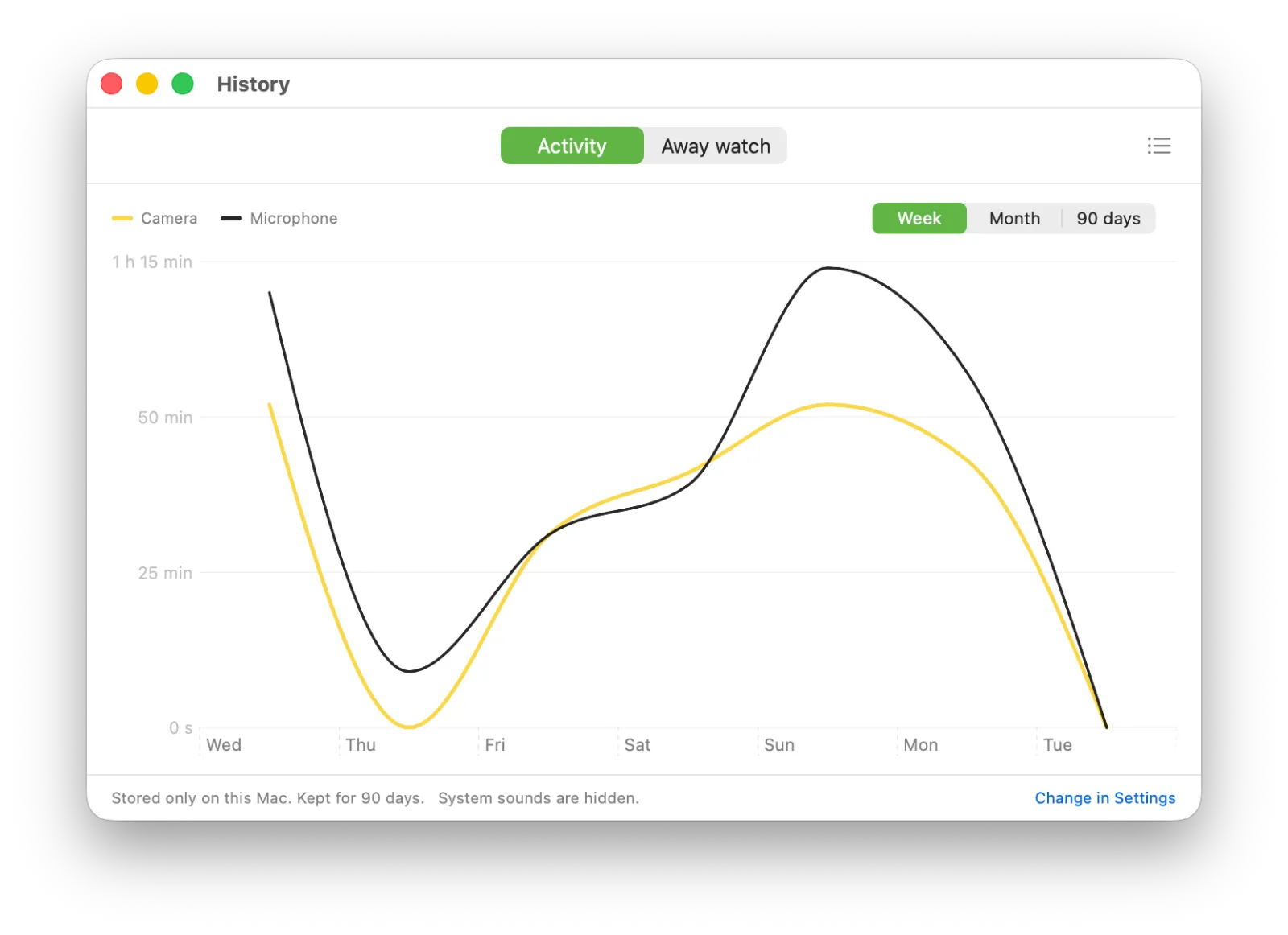Click the Camera legend label
The height and width of the screenshot is (935, 1288).
(169, 218)
